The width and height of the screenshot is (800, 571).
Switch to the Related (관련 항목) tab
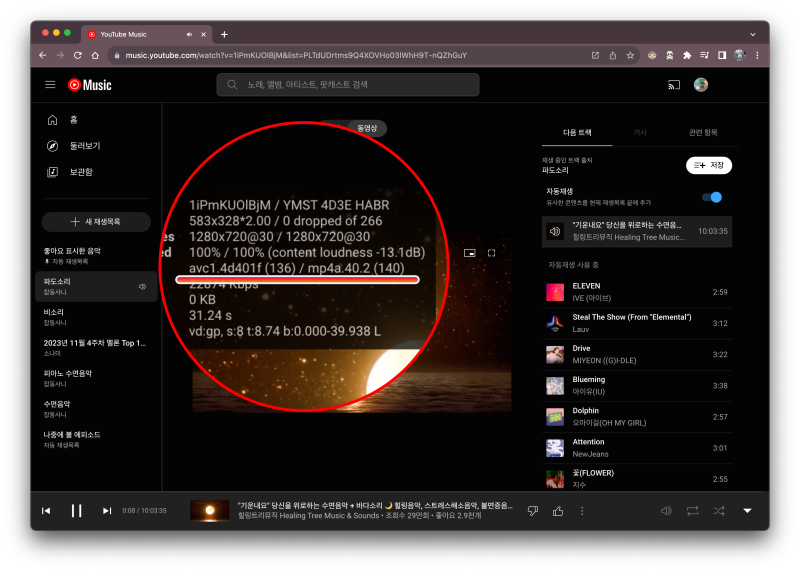pyautogui.click(x=703, y=133)
